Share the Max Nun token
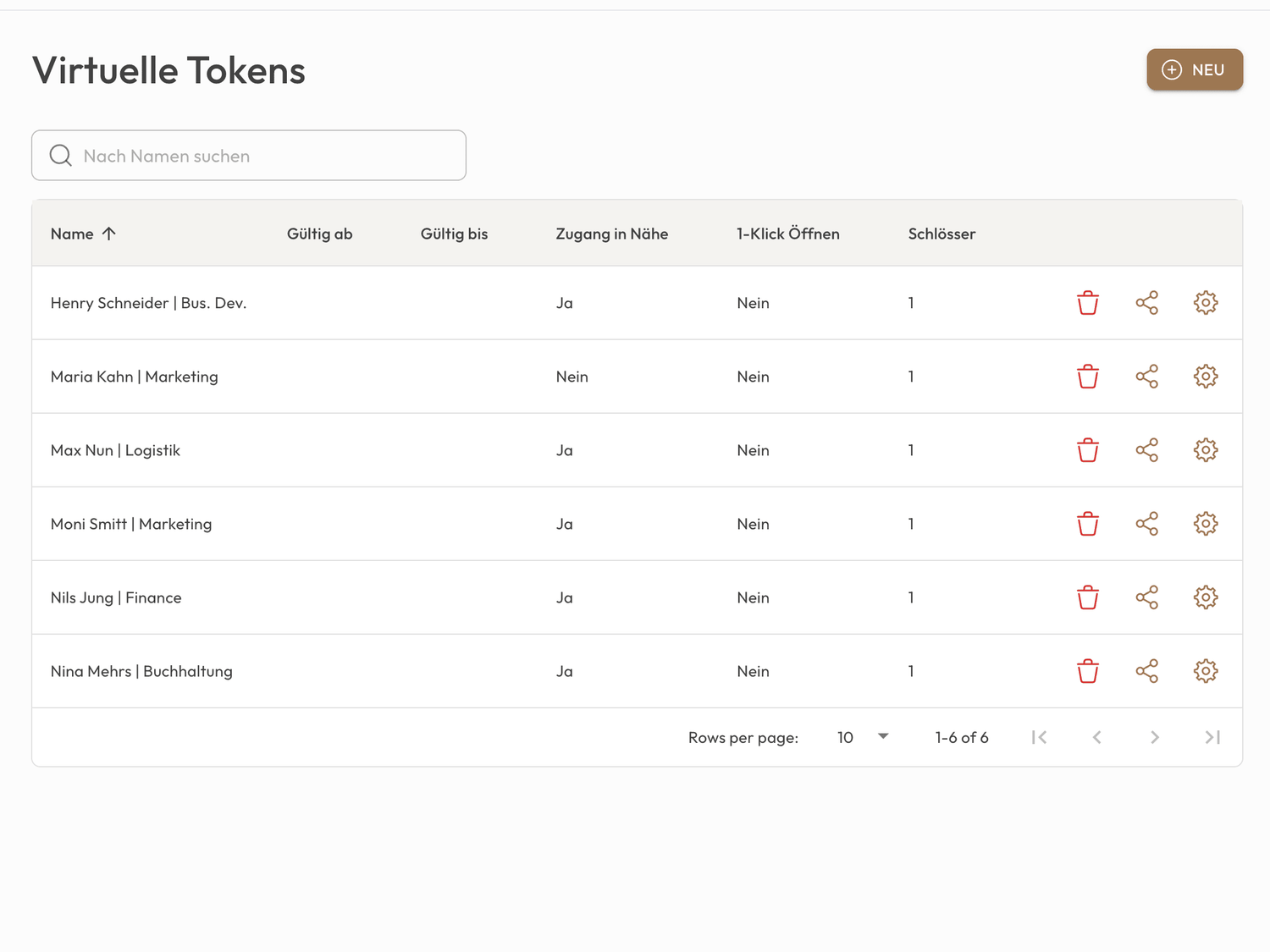 click(1146, 450)
